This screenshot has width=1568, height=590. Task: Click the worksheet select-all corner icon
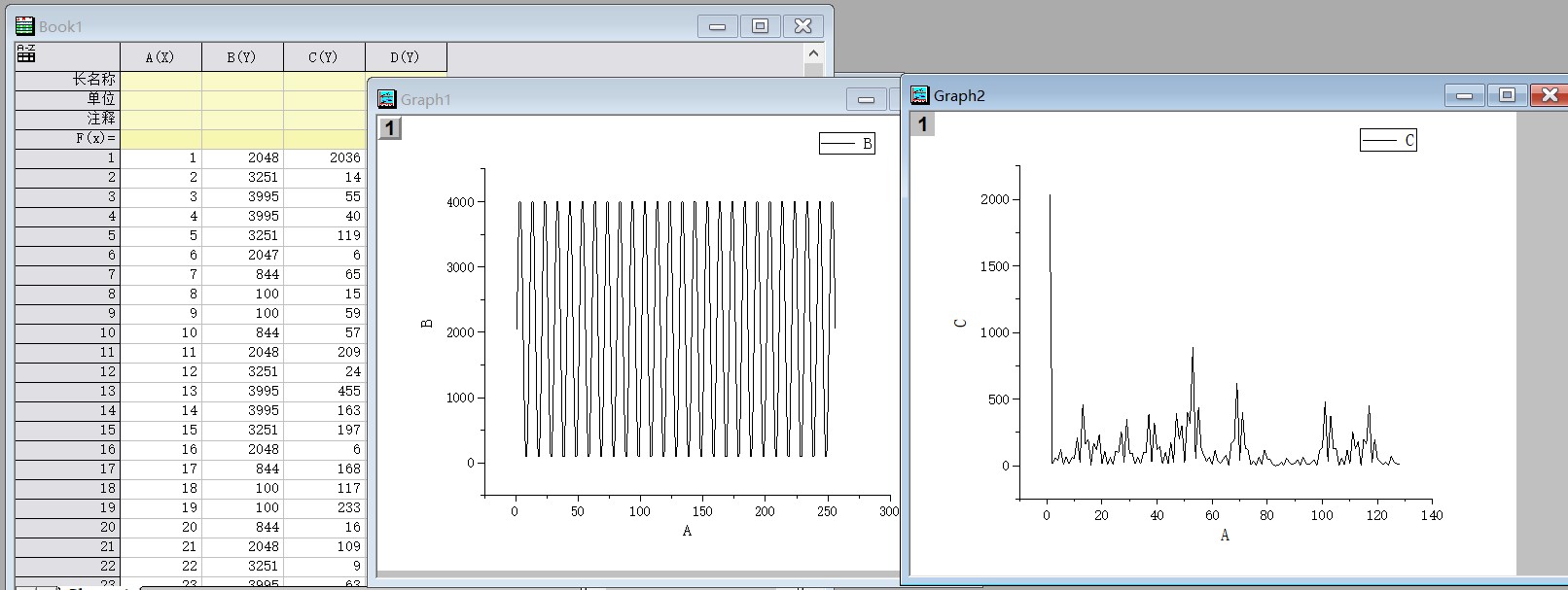click(26, 54)
